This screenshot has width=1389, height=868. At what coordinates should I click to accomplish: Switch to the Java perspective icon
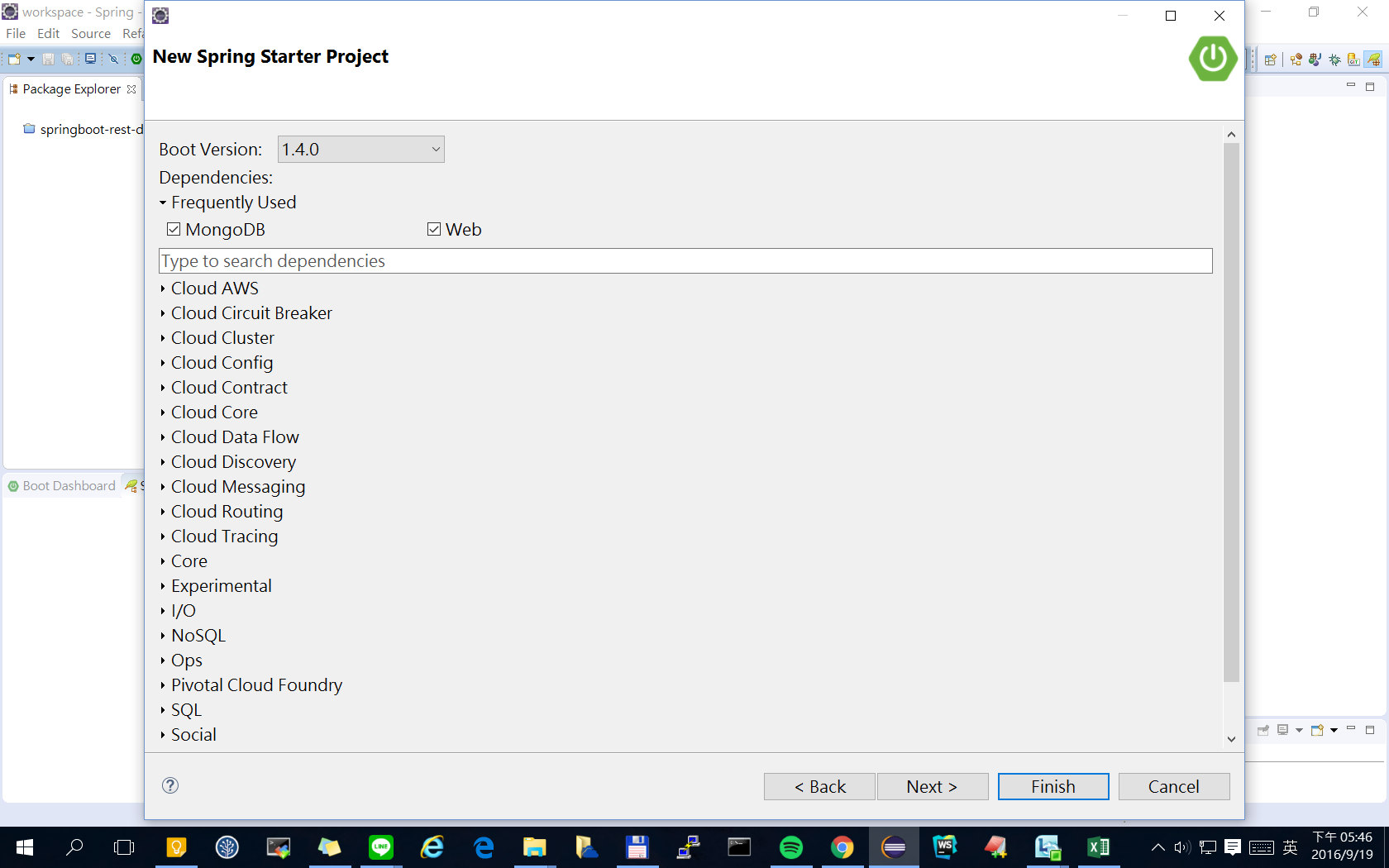tap(1315, 60)
